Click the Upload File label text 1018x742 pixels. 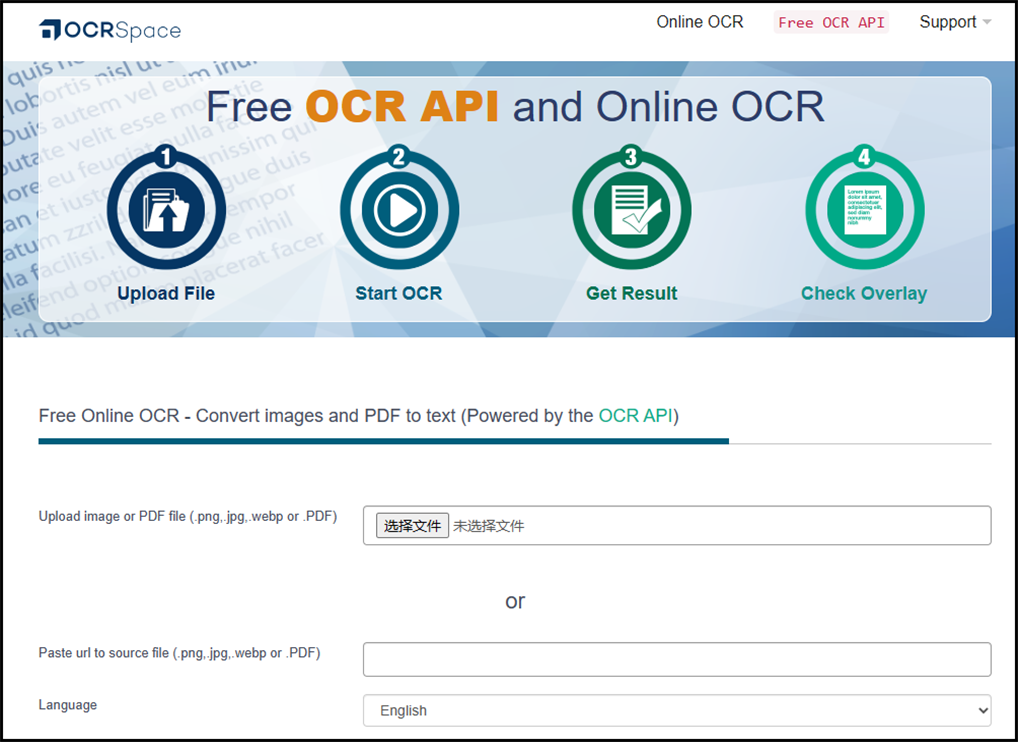click(166, 293)
